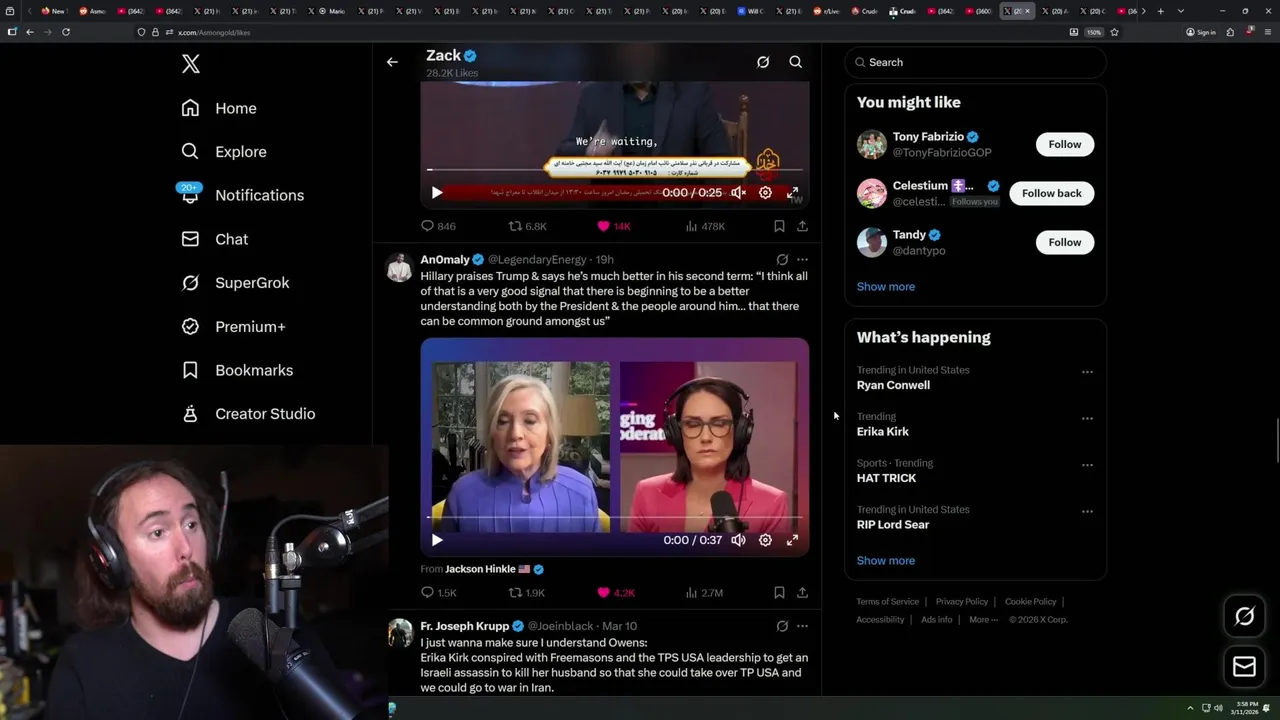The height and width of the screenshot is (720, 1280).
Task: Open Bookmarks from the sidebar
Action: click(x=237, y=370)
